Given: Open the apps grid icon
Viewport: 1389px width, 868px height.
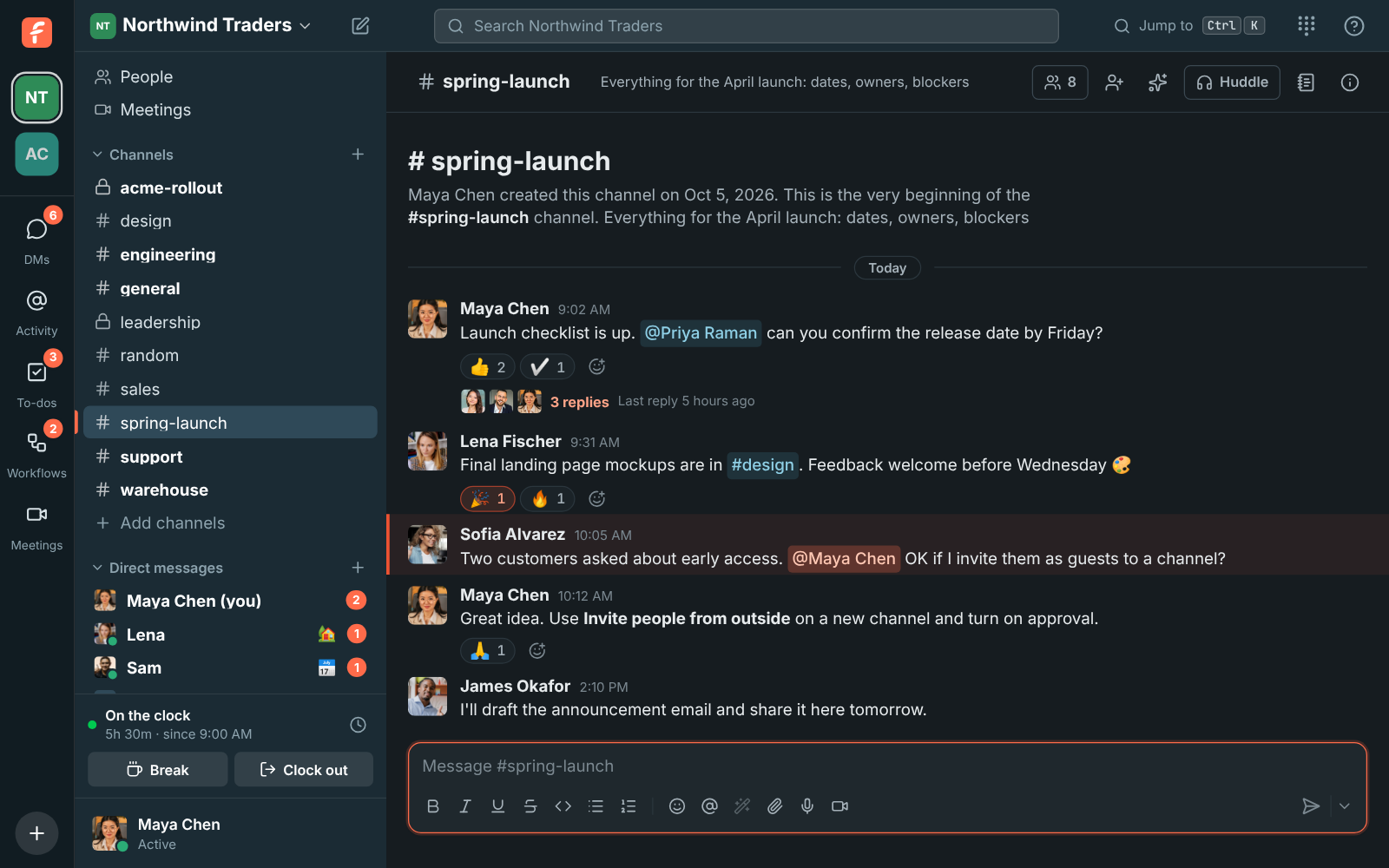Looking at the screenshot, I should 1307,26.
